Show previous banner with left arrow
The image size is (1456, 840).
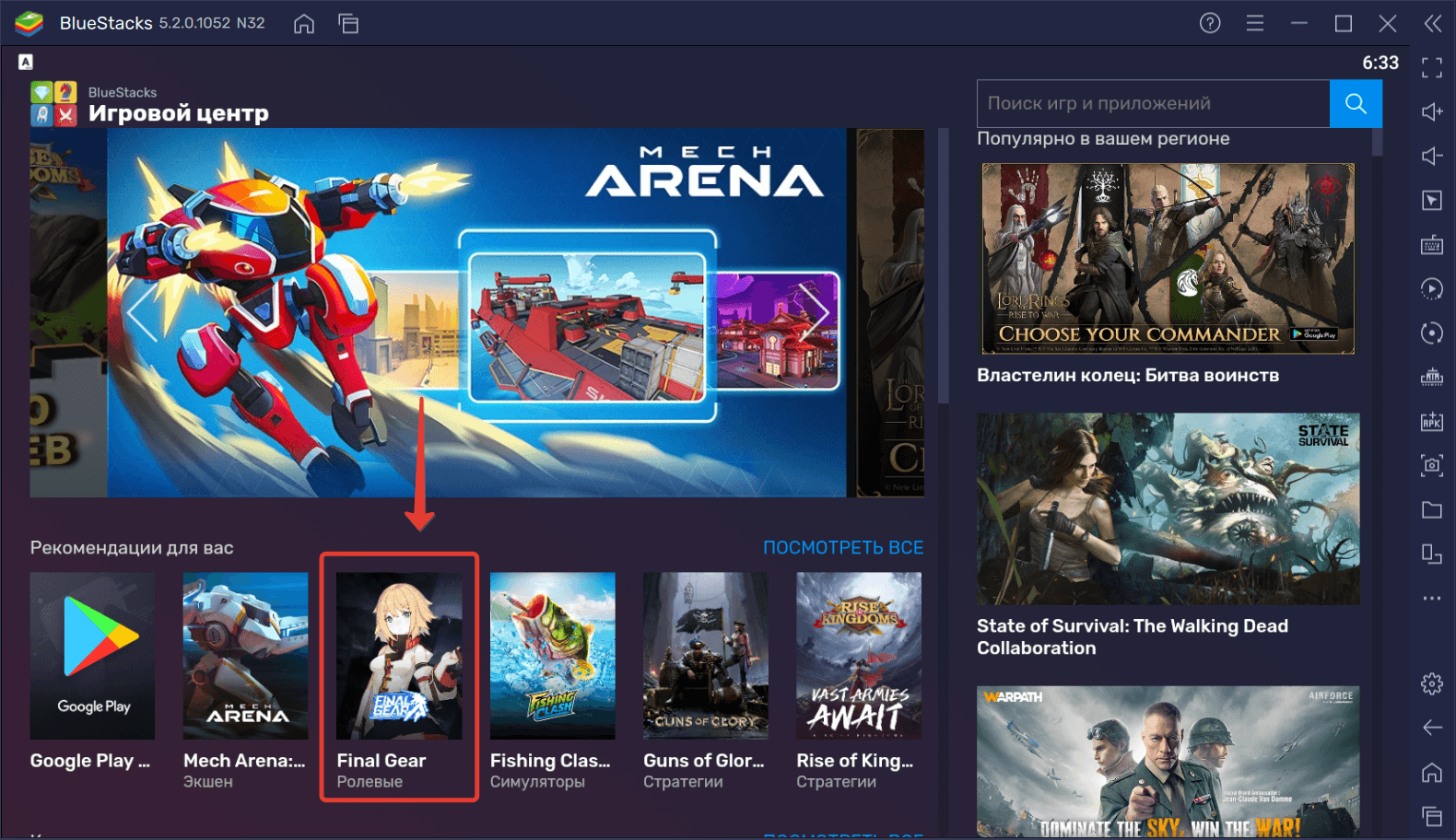(141, 313)
